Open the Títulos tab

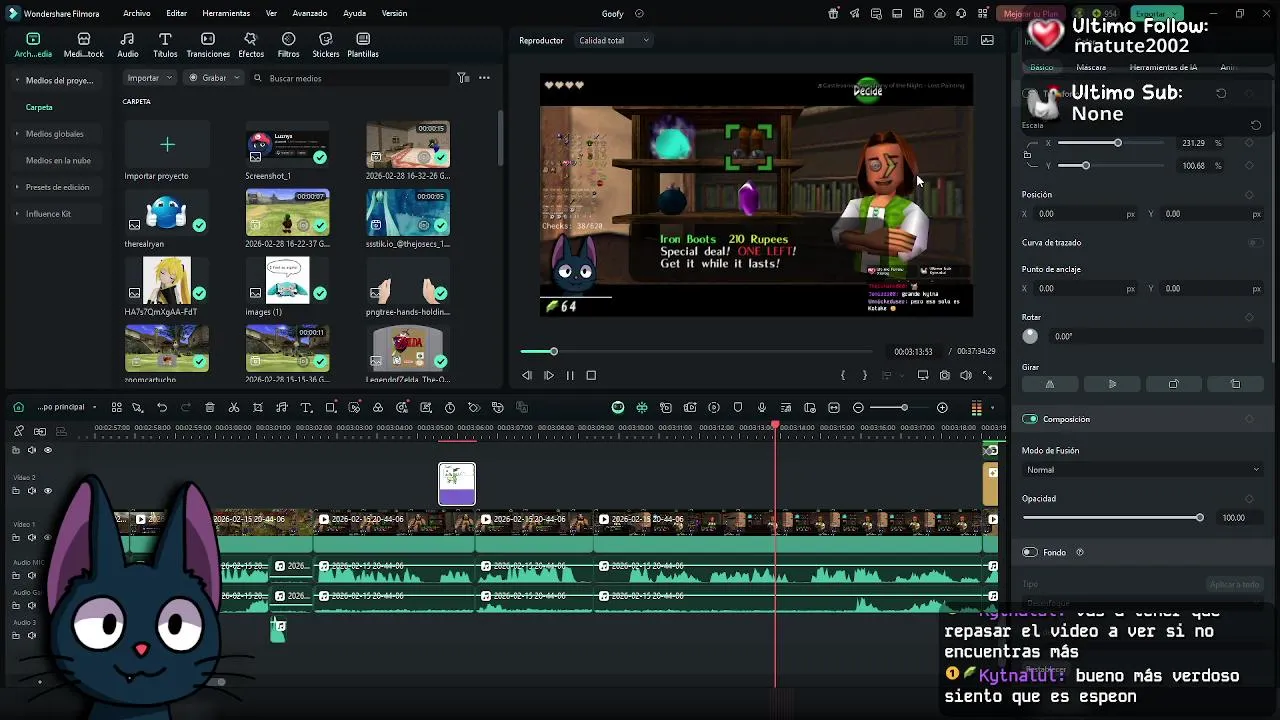click(x=165, y=45)
